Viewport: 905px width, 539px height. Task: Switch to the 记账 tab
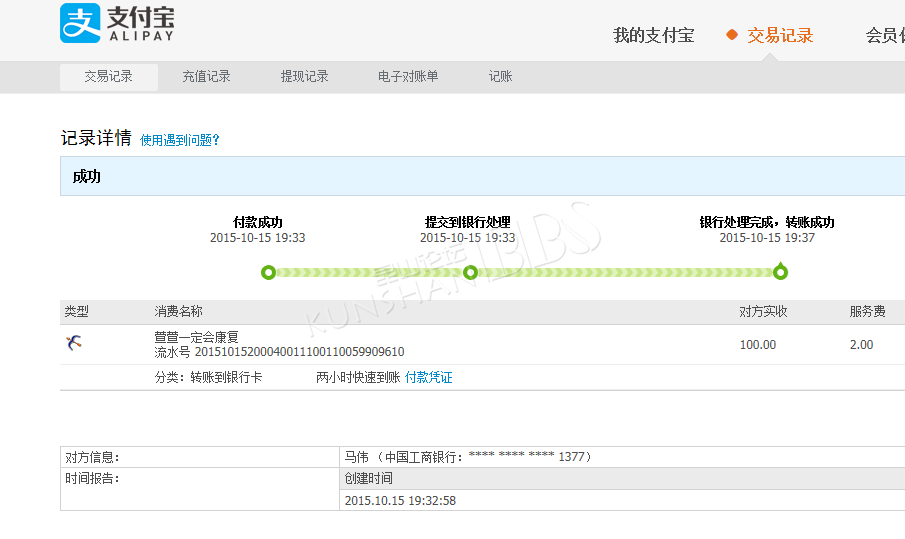(x=500, y=76)
